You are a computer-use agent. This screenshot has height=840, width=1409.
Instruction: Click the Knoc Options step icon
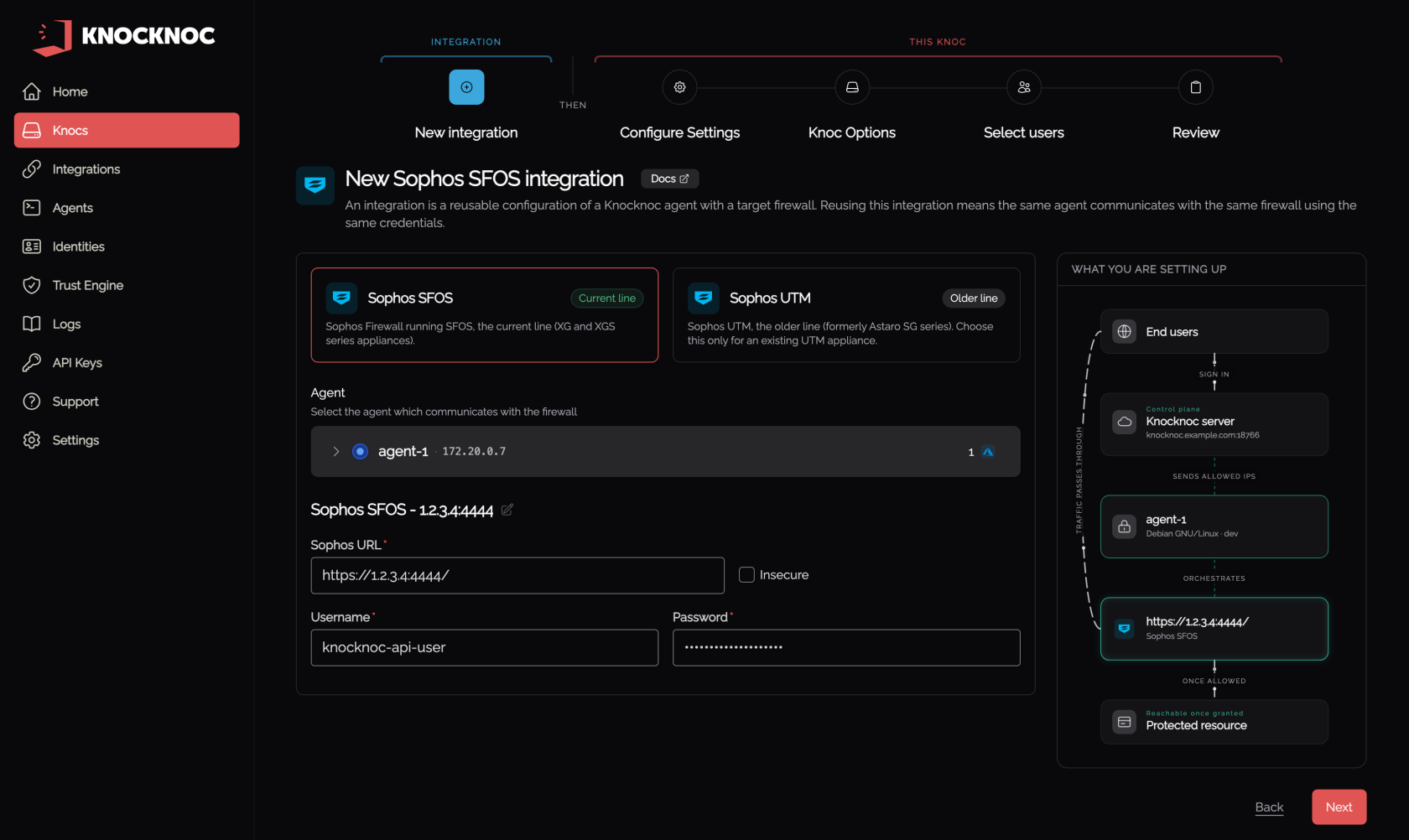click(852, 87)
